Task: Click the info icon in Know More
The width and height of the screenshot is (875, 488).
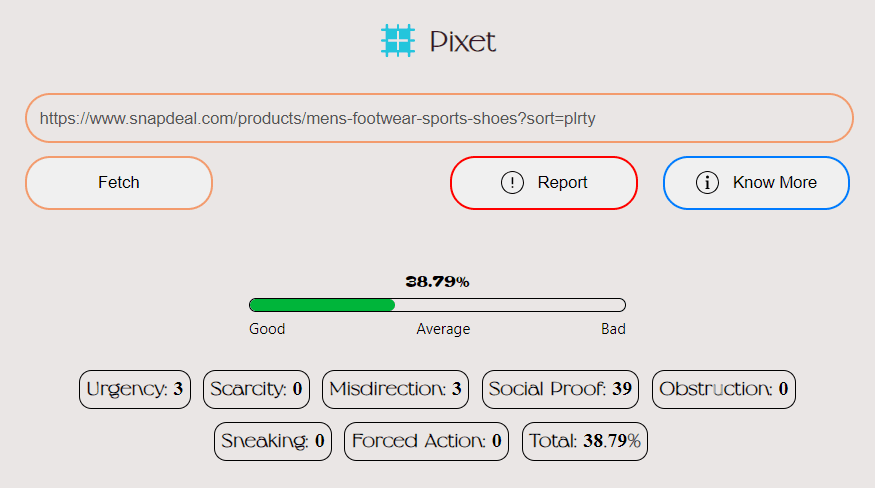Action: click(x=707, y=183)
